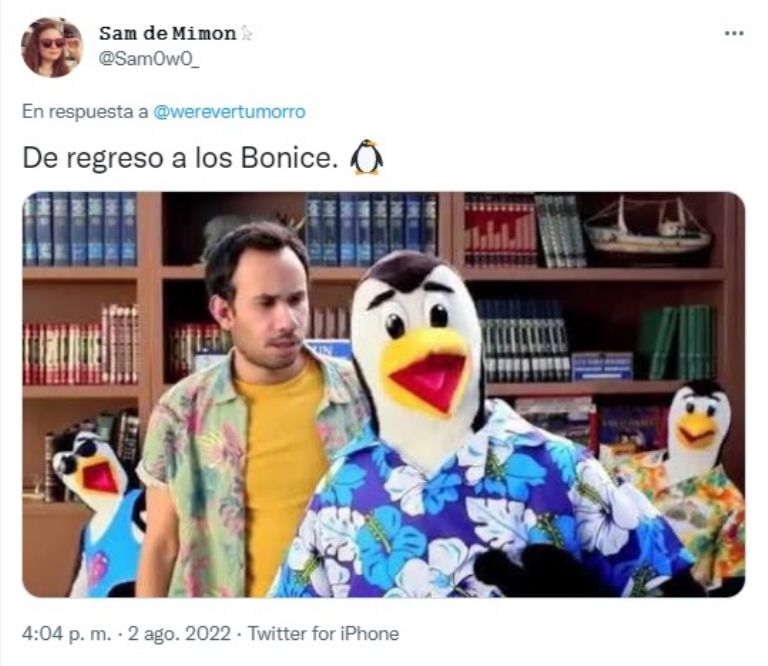Image resolution: width=768 pixels, height=666 pixels.
Task: Click the tweet text De regreso a los Bonice
Action: click(x=180, y=158)
